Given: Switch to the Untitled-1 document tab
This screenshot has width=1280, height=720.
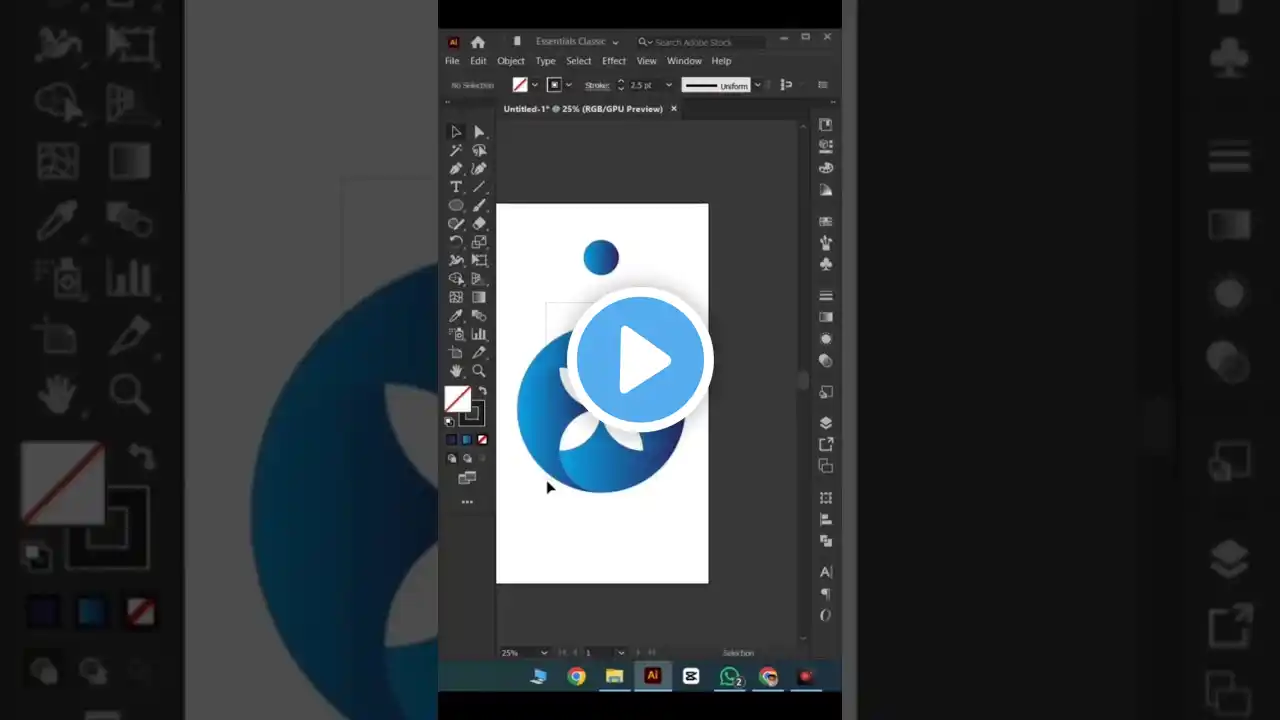Looking at the screenshot, I should pyautogui.click(x=583, y=109).
